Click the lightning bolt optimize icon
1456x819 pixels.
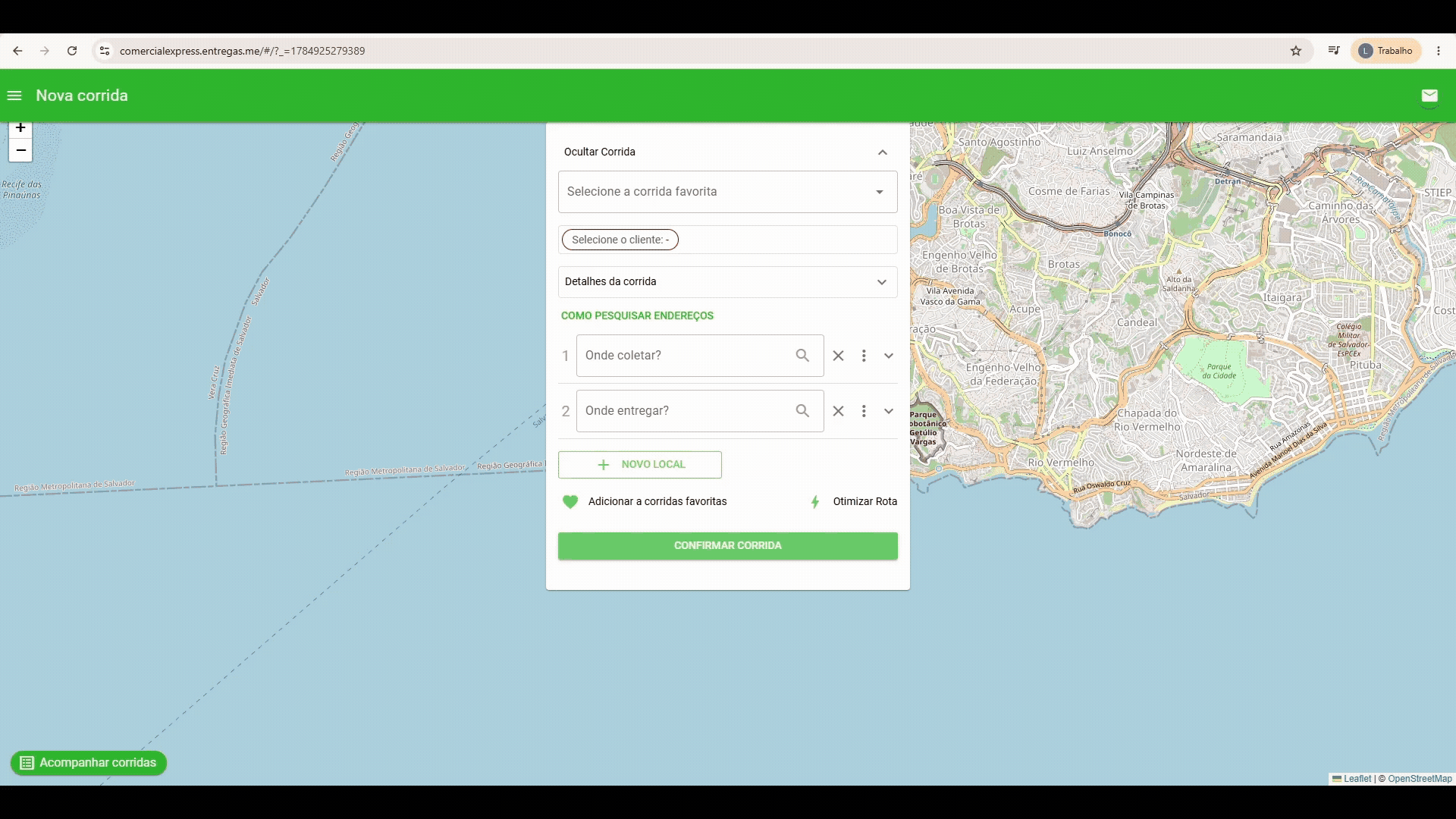(x=815, y=502)
